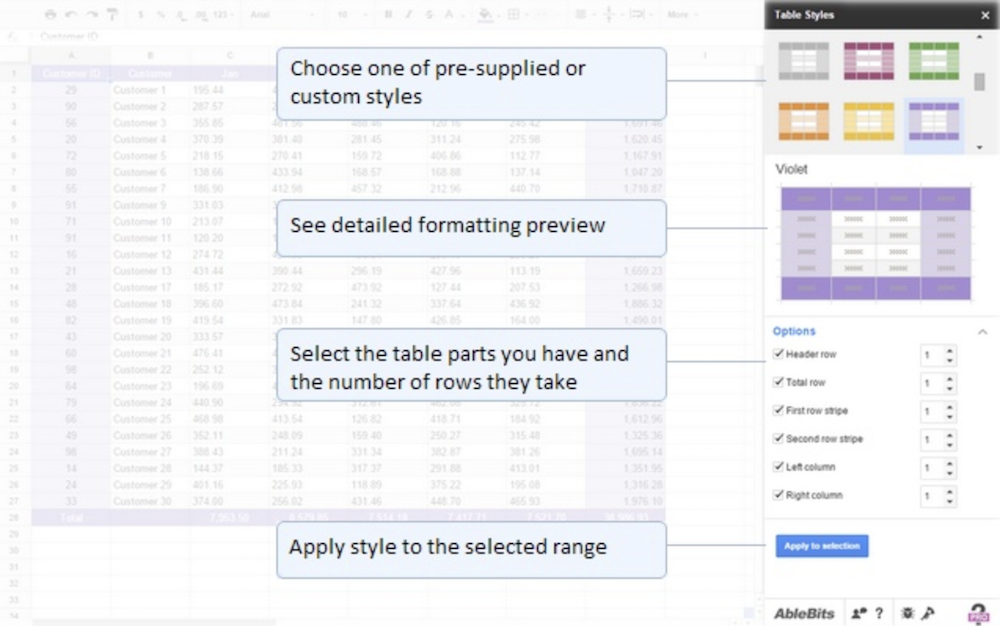1000x626 pixels.
Task: Click the pin icon in AbleBits footer
Action: pyautogui.click(x=927, y=613)
